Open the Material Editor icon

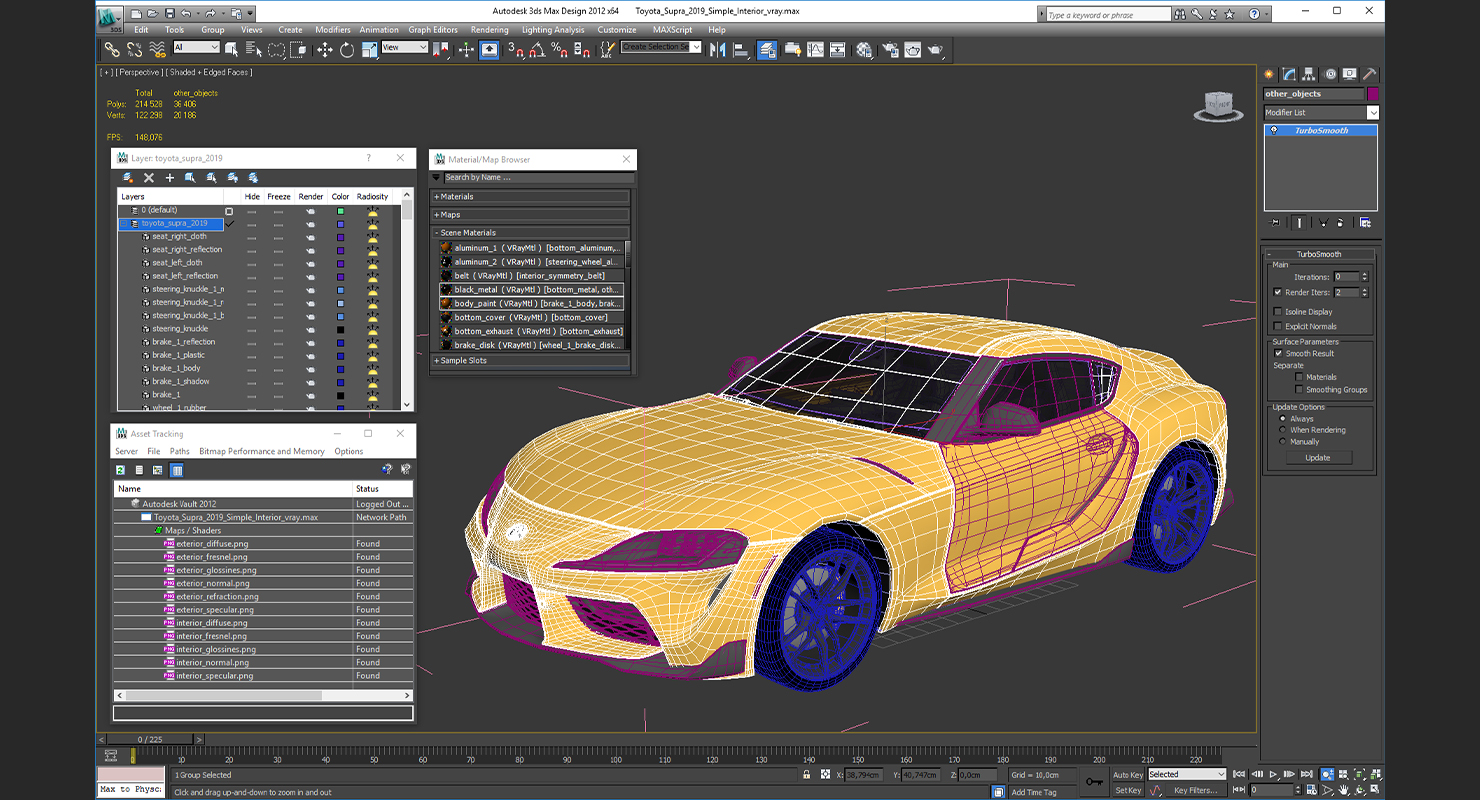click(x=864, y=49)
